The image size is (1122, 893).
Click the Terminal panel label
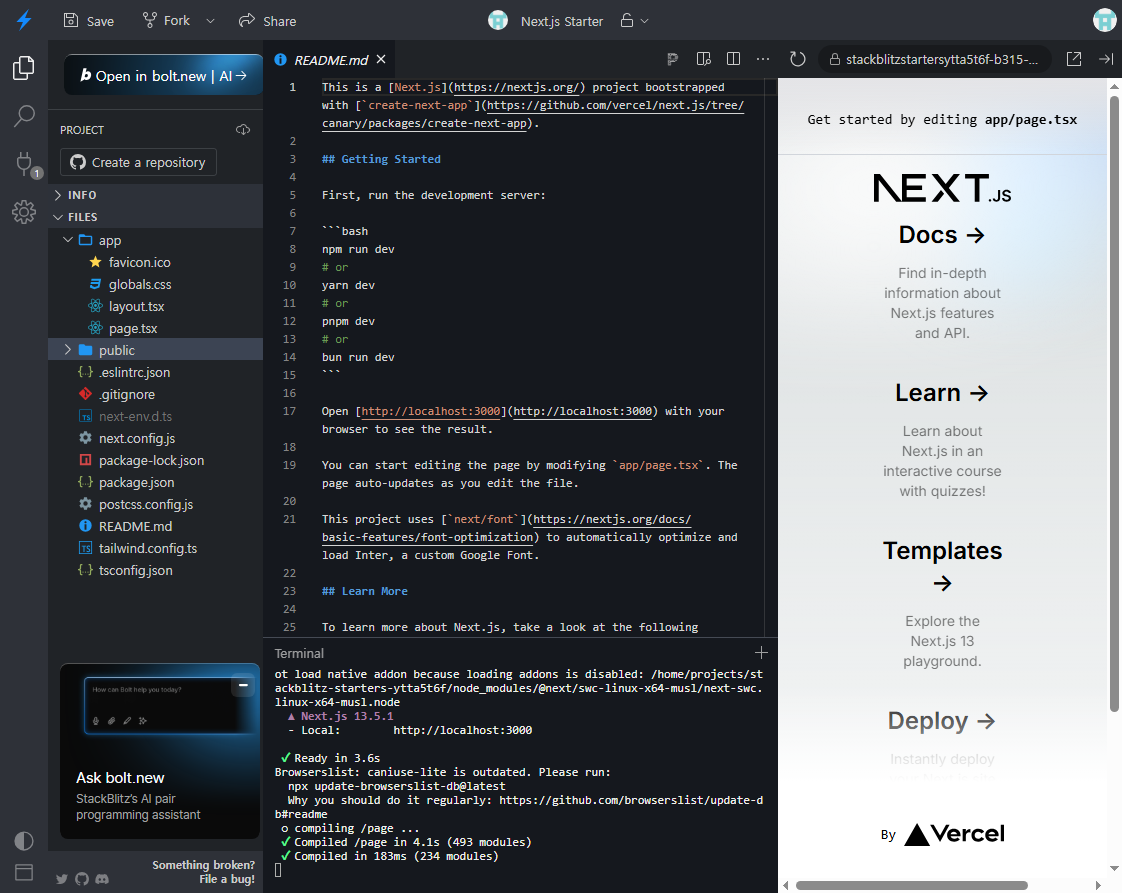coord(299,653)
